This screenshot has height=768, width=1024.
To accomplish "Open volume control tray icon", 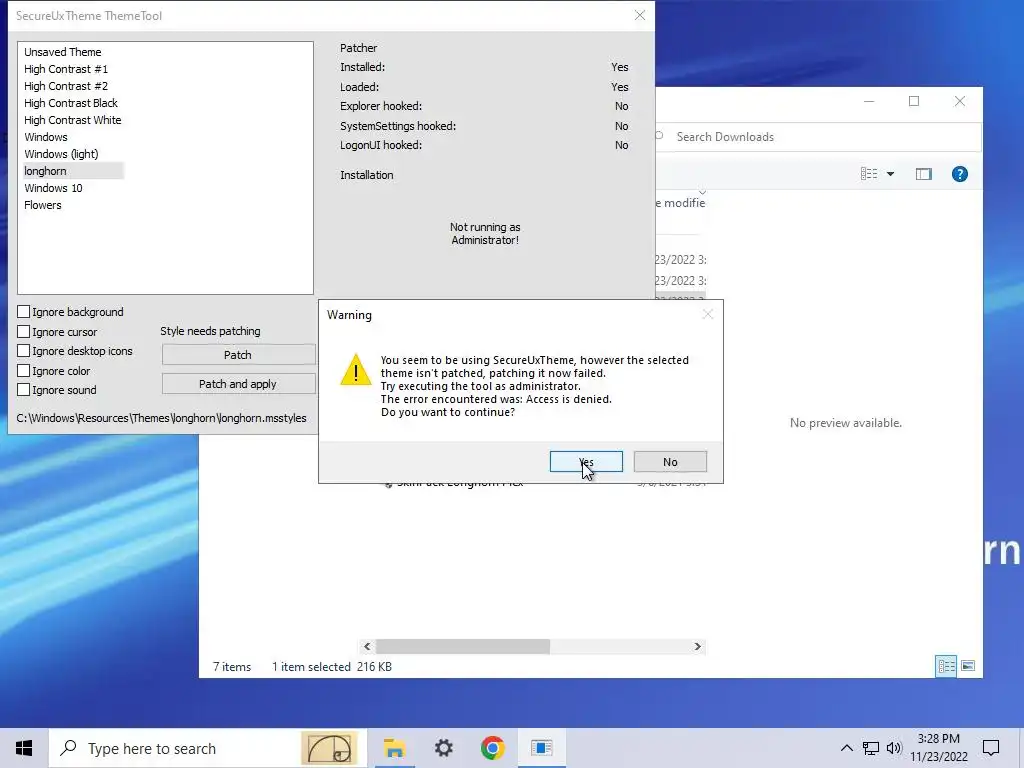I will [894, 748].
